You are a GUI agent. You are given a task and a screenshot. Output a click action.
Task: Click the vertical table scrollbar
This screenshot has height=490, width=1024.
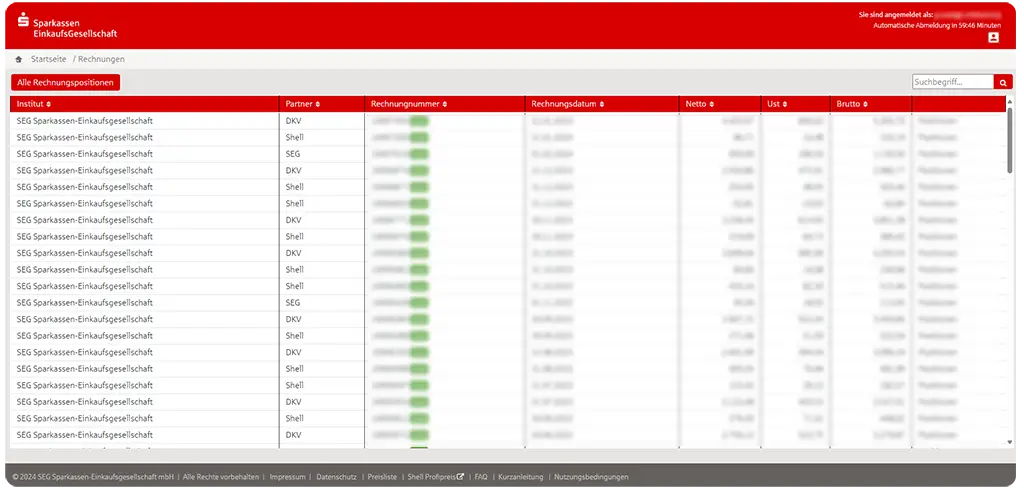(1008, 140)
